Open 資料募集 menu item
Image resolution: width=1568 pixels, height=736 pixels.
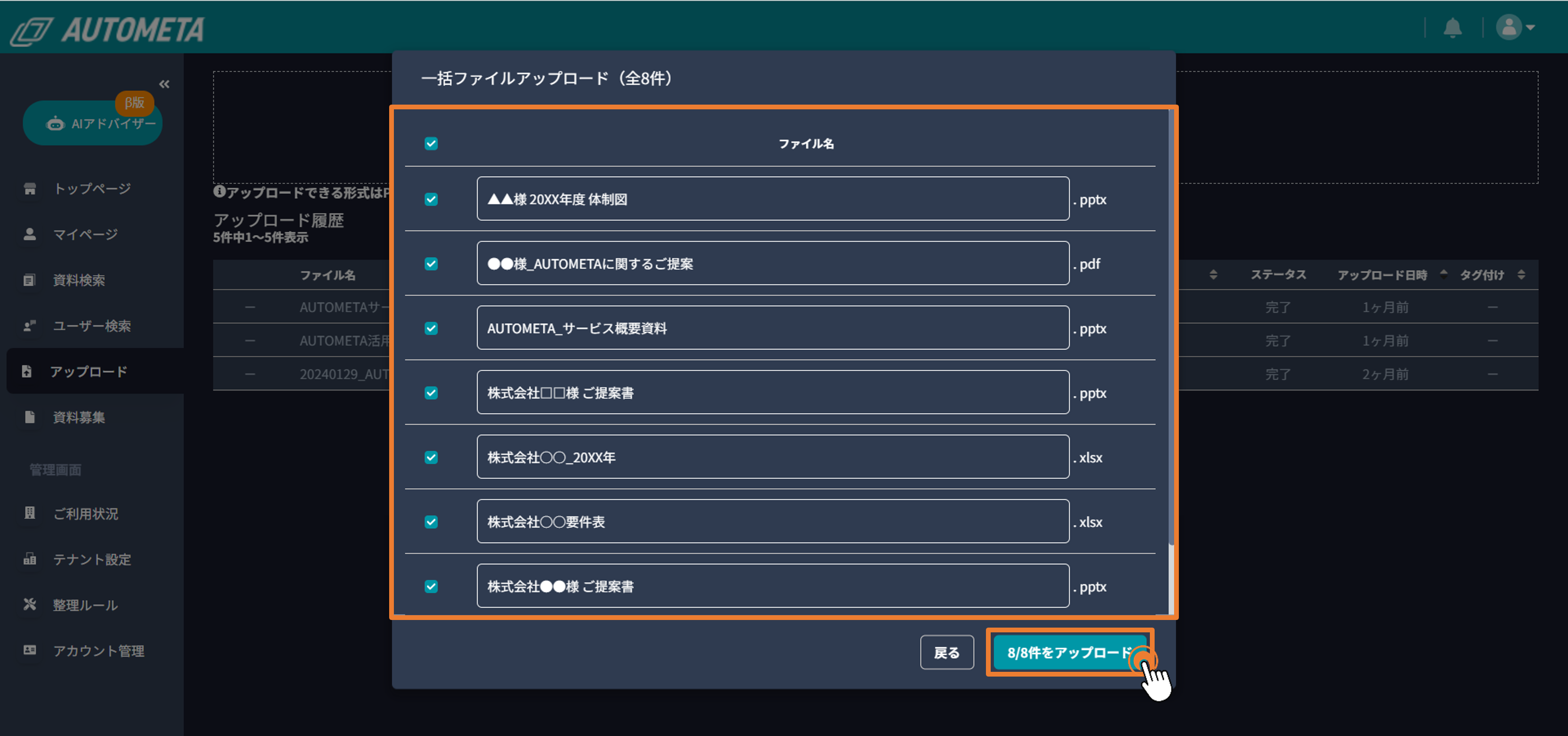[79, 417]
